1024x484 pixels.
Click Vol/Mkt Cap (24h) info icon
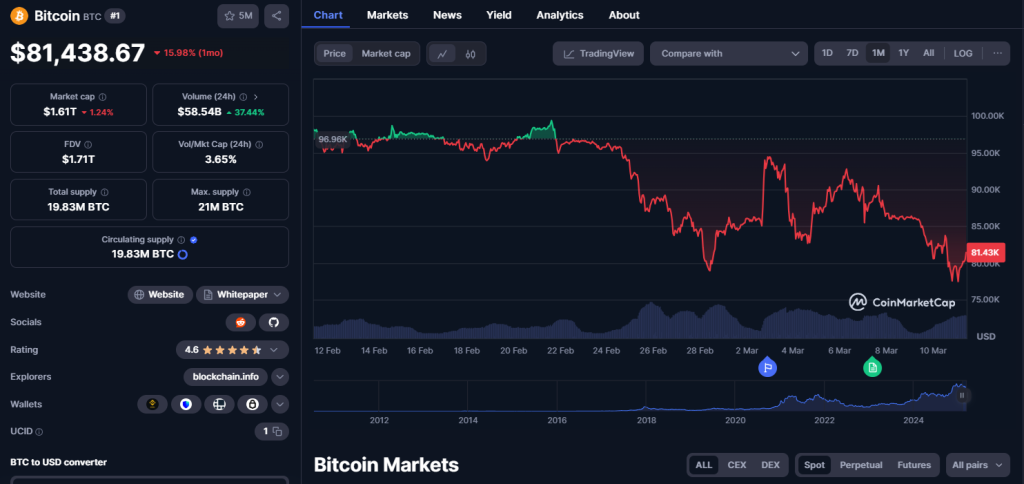(x=259, y=144)
